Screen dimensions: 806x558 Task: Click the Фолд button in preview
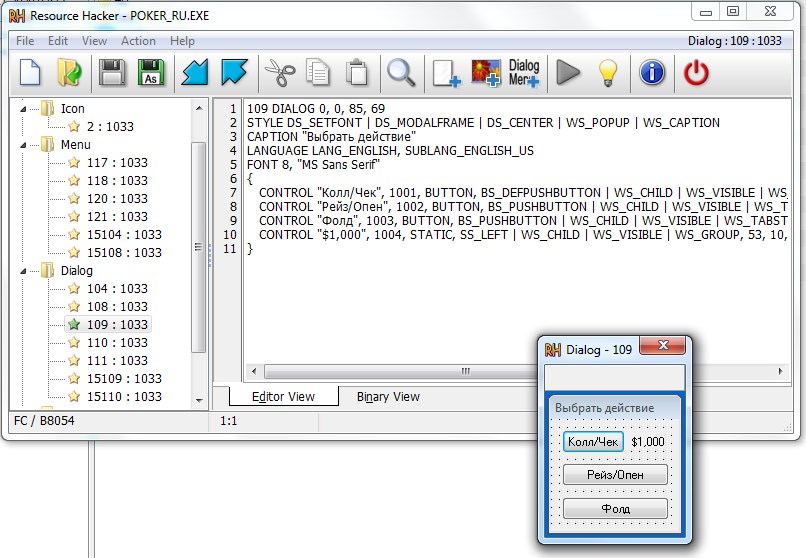coord(615,509)
